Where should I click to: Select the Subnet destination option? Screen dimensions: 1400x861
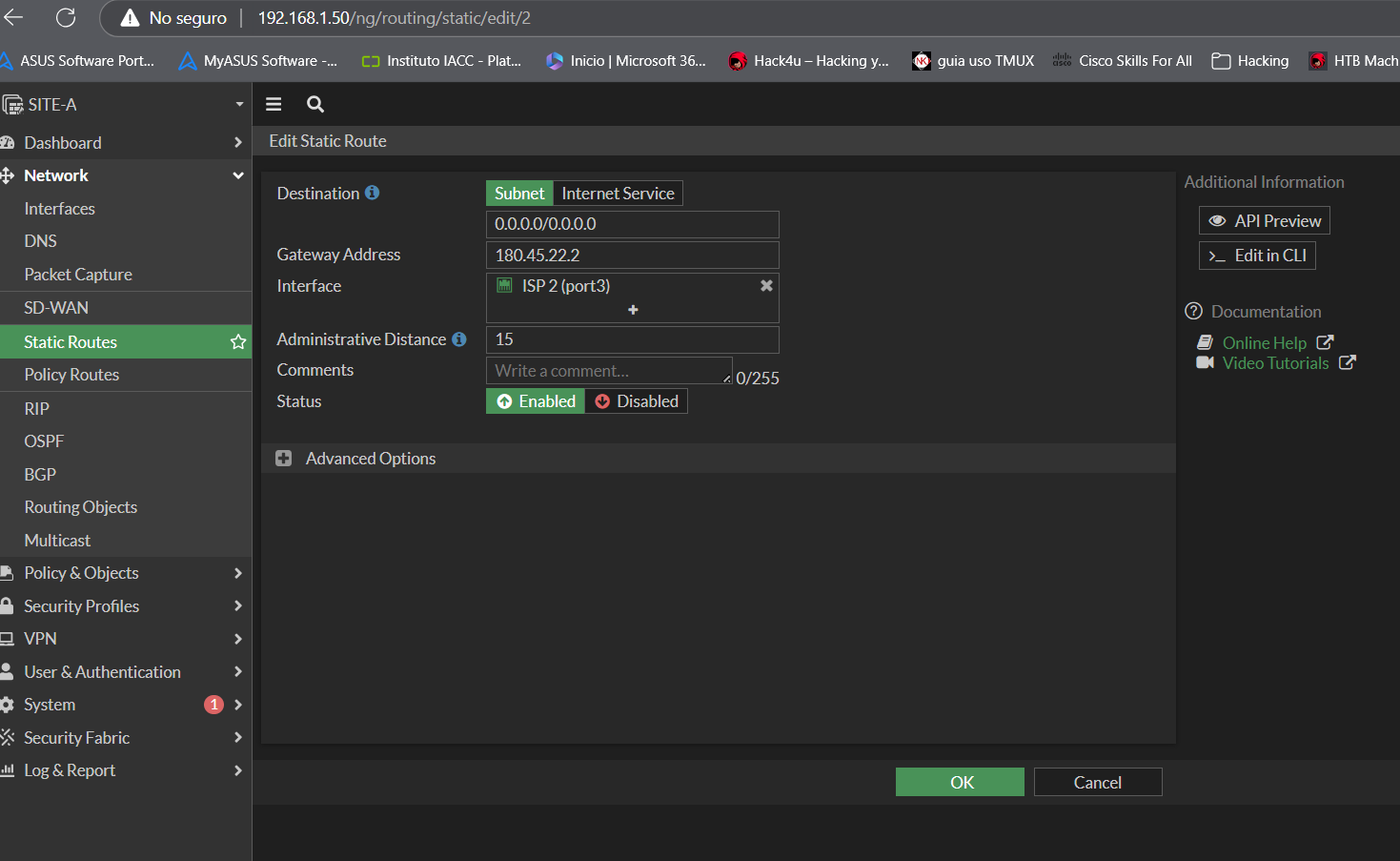pyautogui.click(x=519, y=194)
